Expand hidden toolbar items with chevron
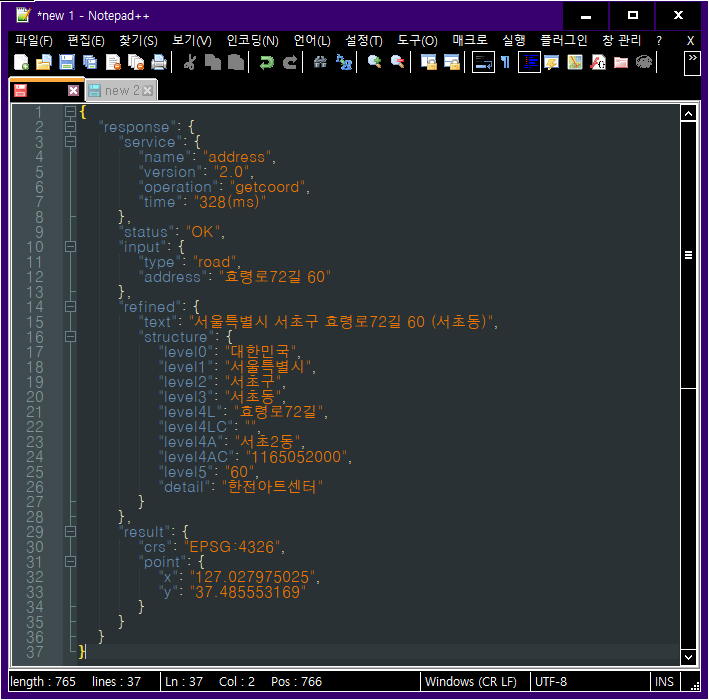The width and height of the screenshot is (709, 700). click(692, 63)
